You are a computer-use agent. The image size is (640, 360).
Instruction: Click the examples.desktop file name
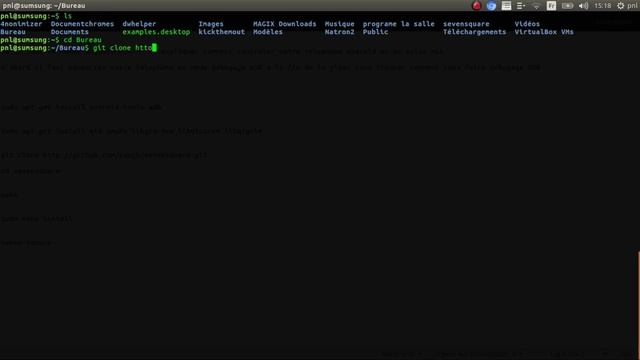156,32
